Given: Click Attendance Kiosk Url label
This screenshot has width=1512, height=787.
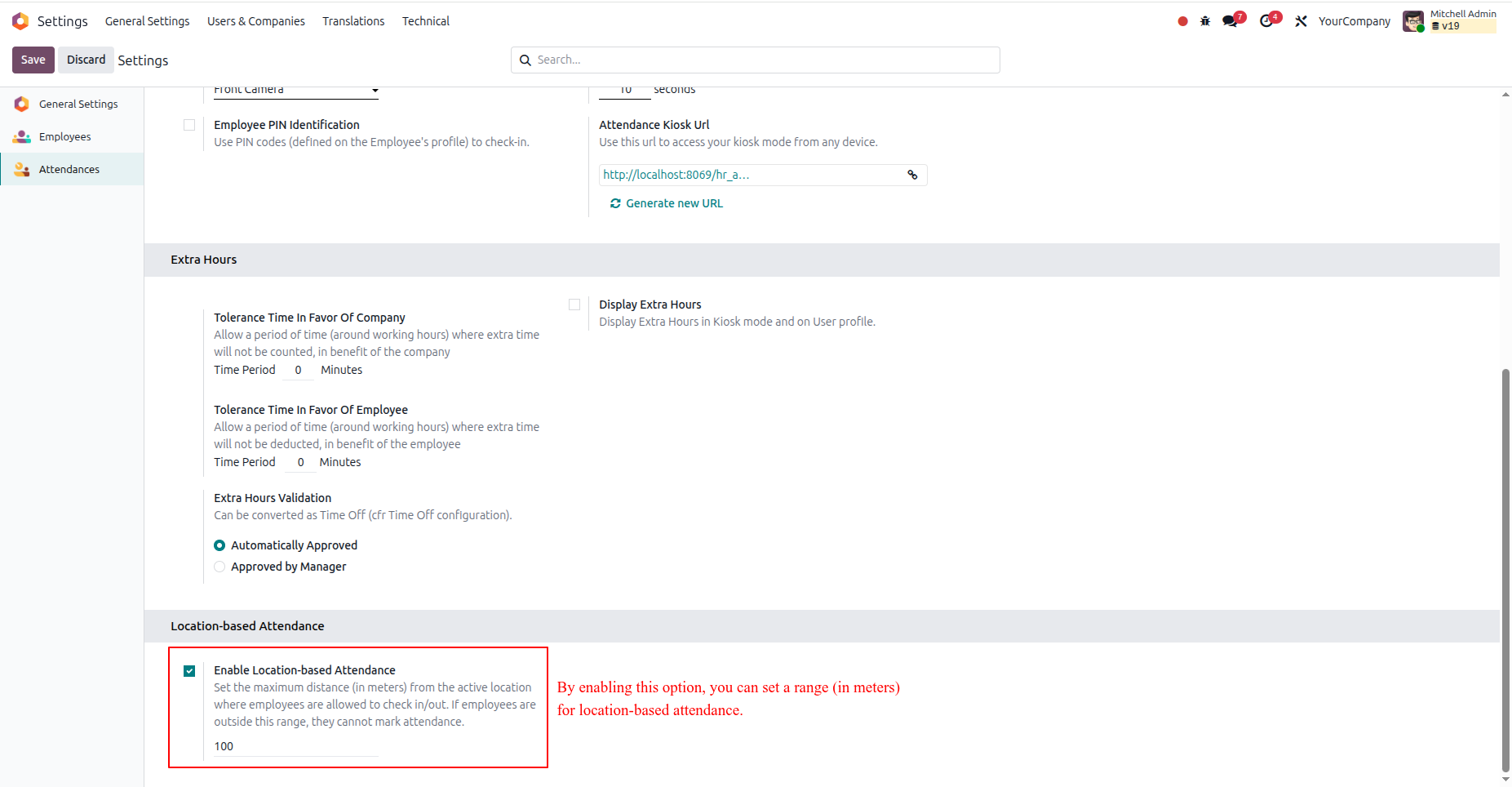Looking at the screenshot, I should 654,125.
